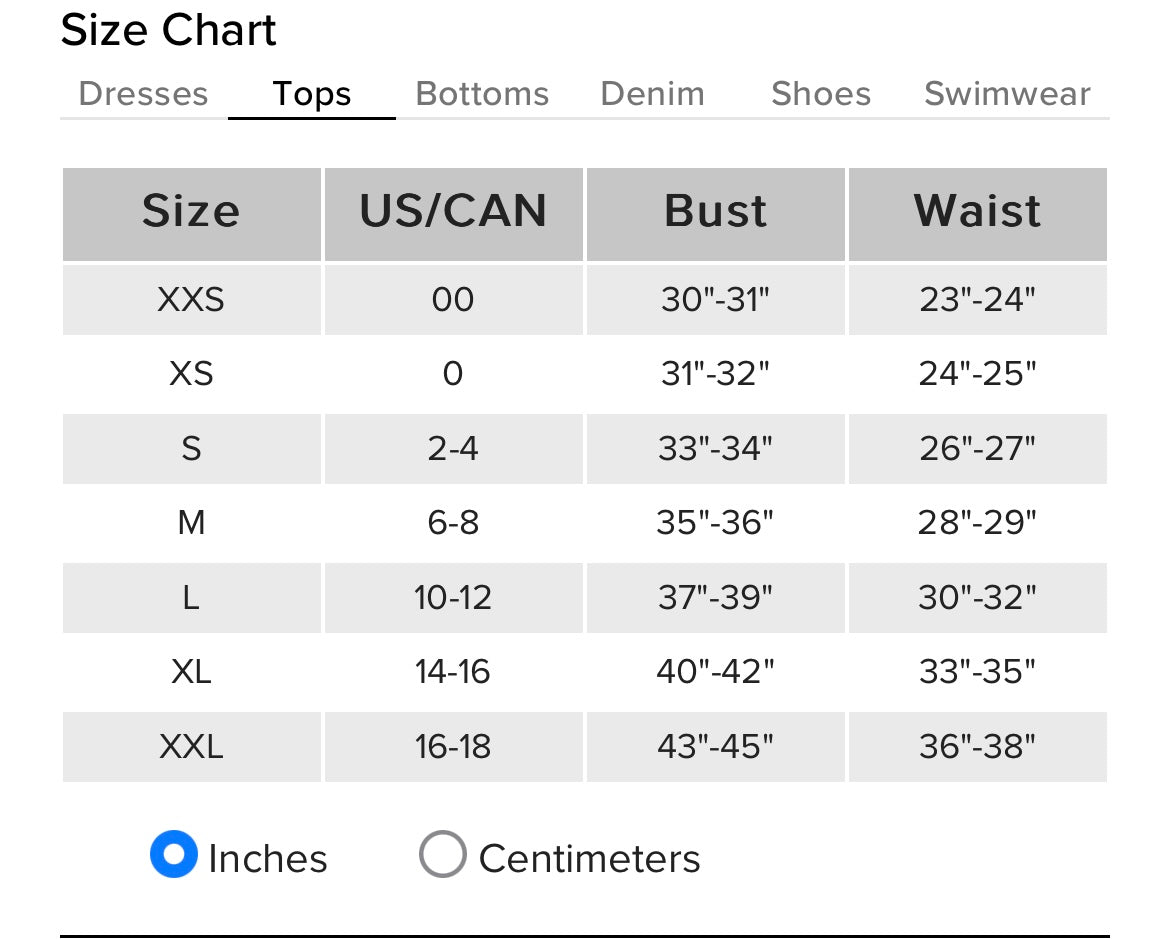
Task: Open the Shoes size tab
Action: pyautogui.click(x=821, y=94)
